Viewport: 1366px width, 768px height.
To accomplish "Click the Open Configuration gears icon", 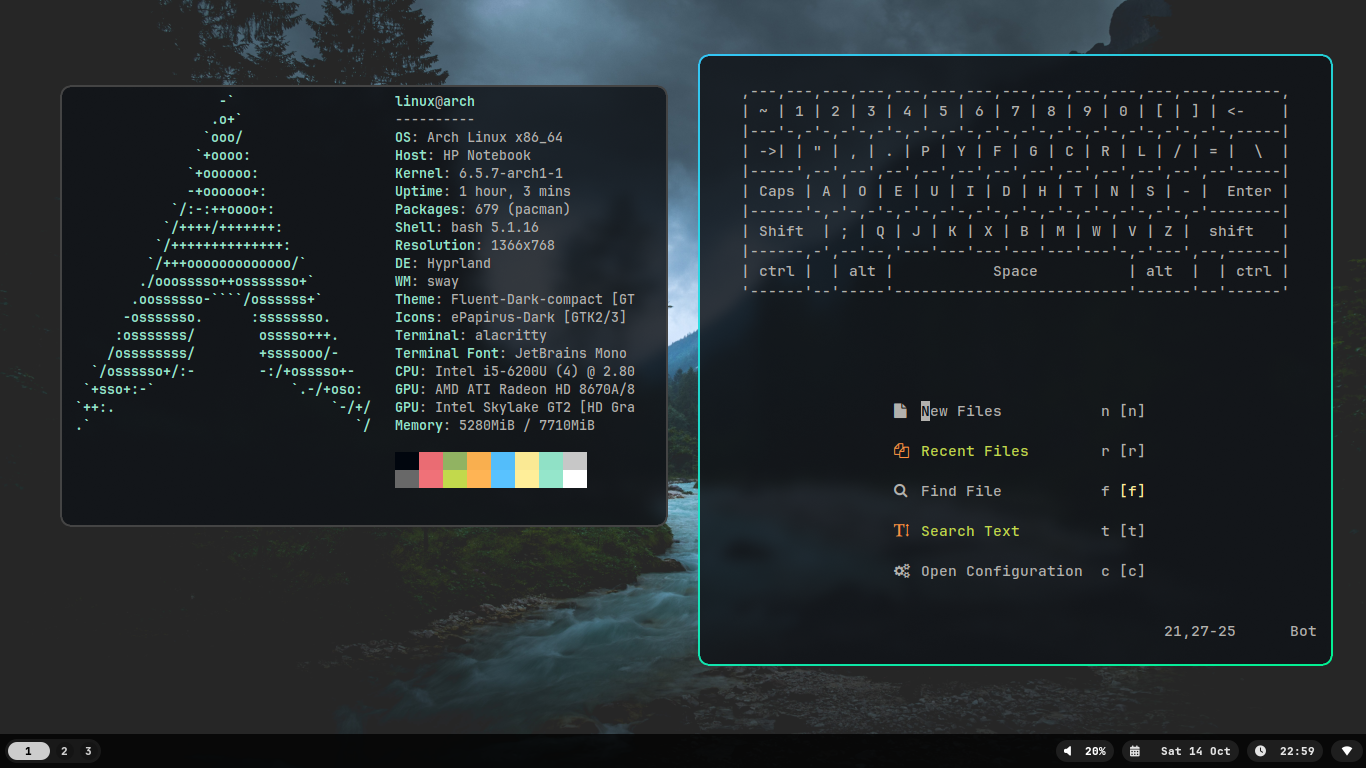I will click(901, 571).
